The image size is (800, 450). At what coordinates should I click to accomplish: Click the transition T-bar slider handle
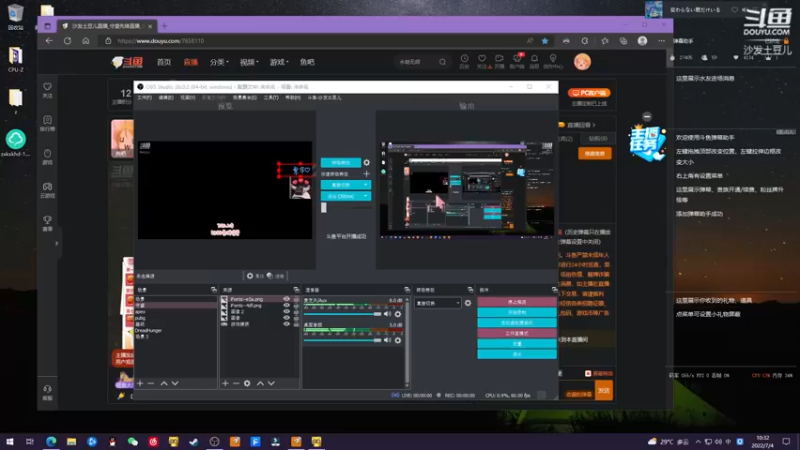click(323, 208)
